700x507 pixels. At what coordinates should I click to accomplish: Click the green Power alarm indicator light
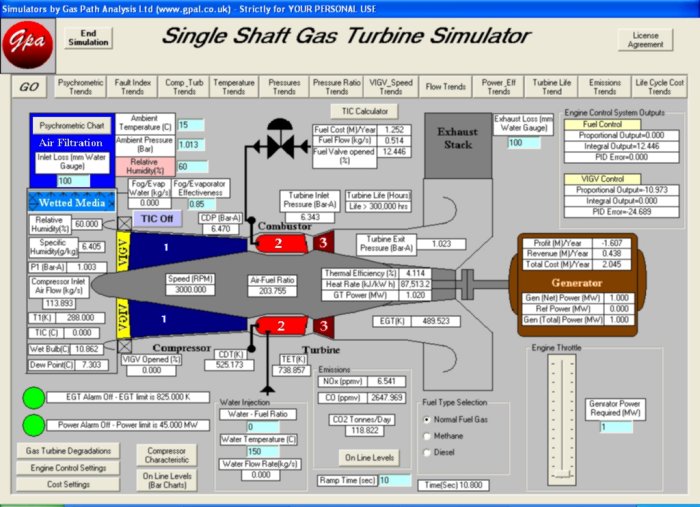[x=35, y=424]
